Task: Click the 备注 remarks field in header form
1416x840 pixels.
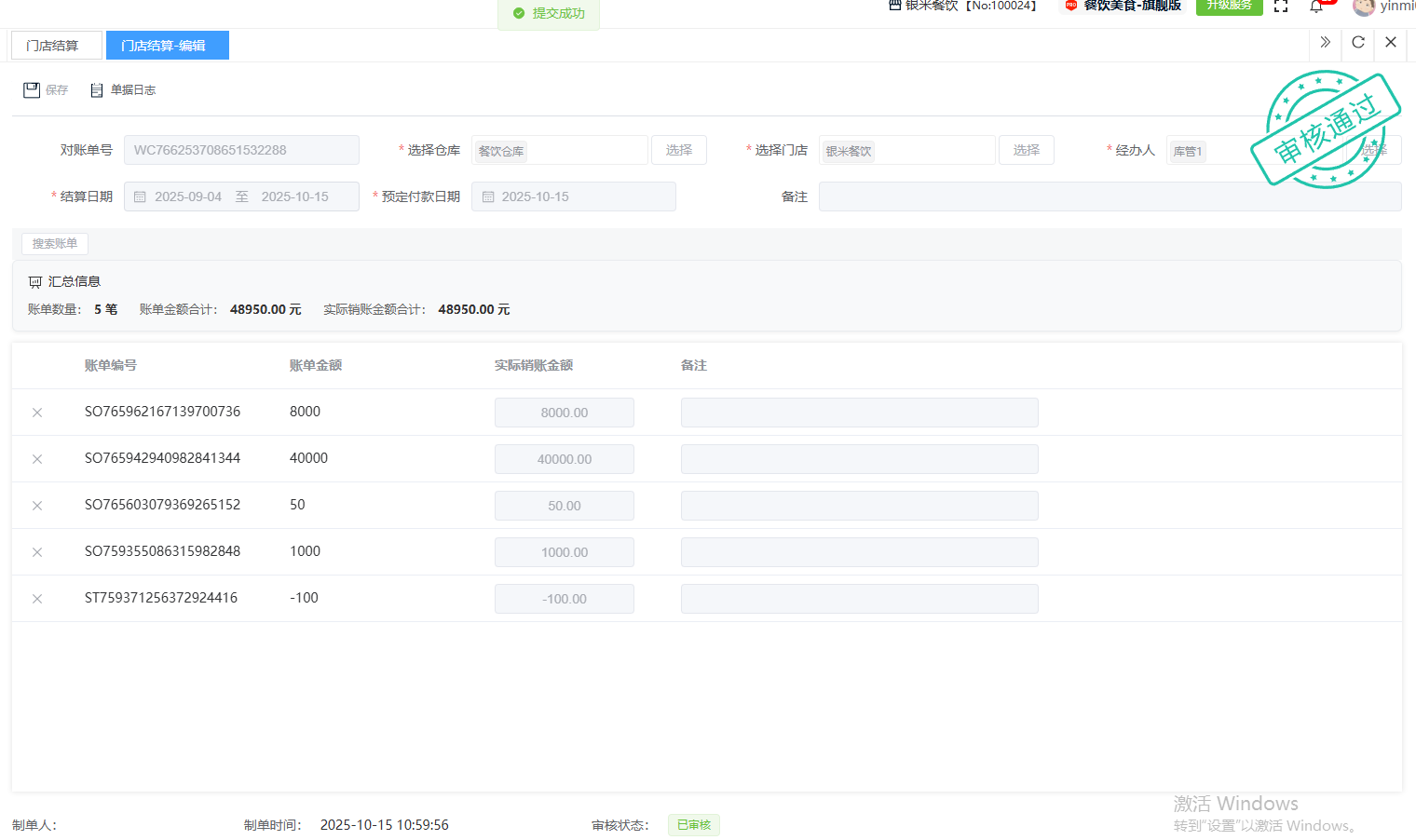Action: coord(1109,196)
